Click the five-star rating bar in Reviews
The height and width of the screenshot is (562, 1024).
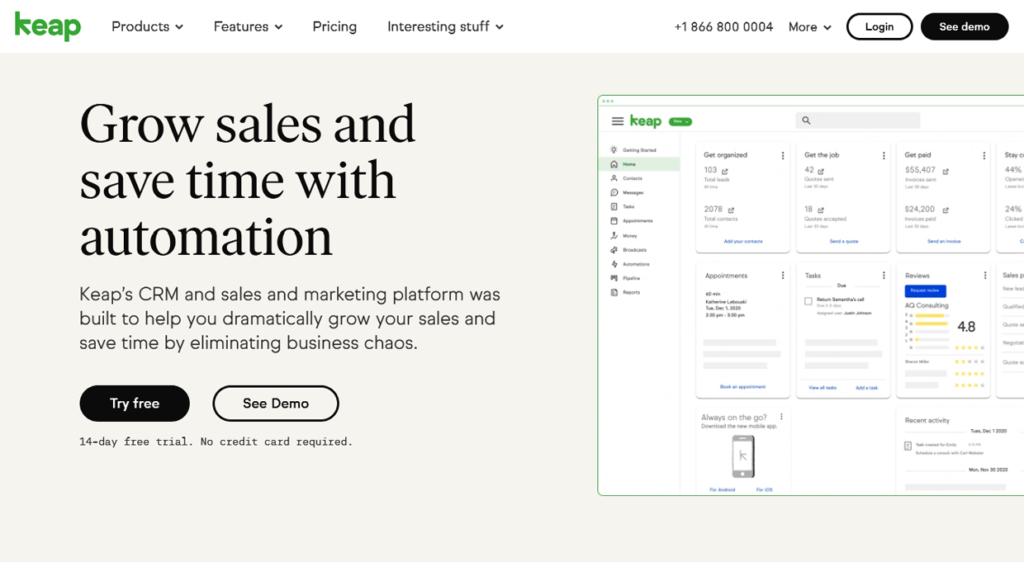click(x=931, y=315)
